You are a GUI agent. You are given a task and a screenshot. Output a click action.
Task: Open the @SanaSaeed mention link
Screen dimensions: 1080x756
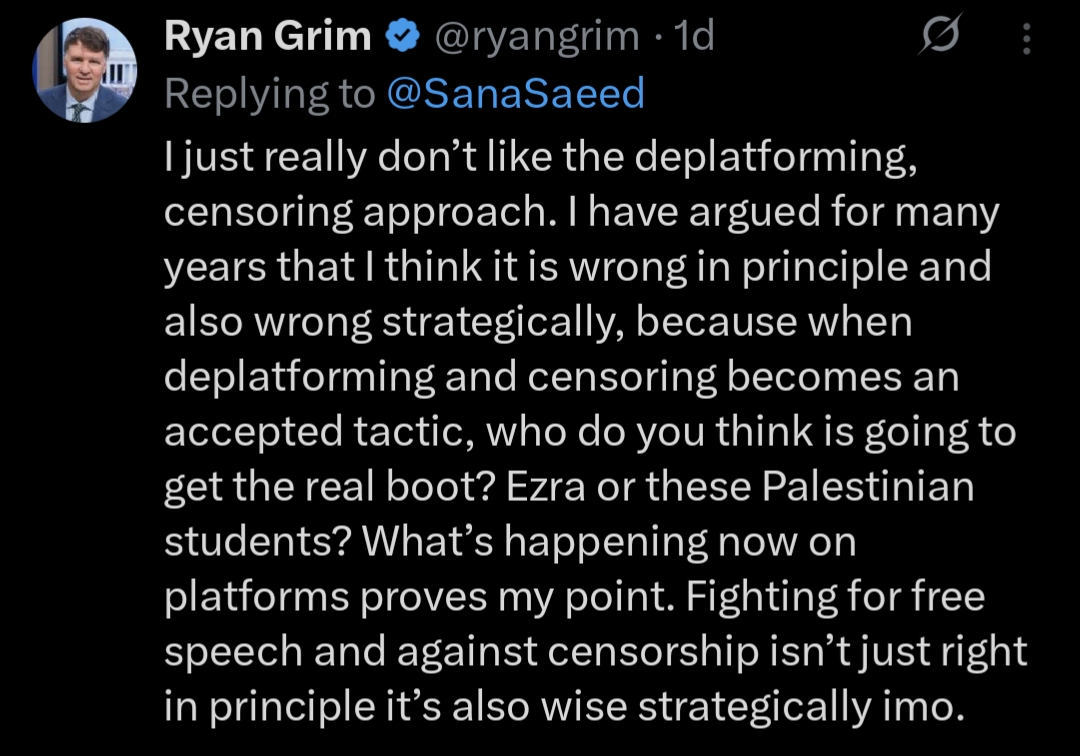coord(516,93)
